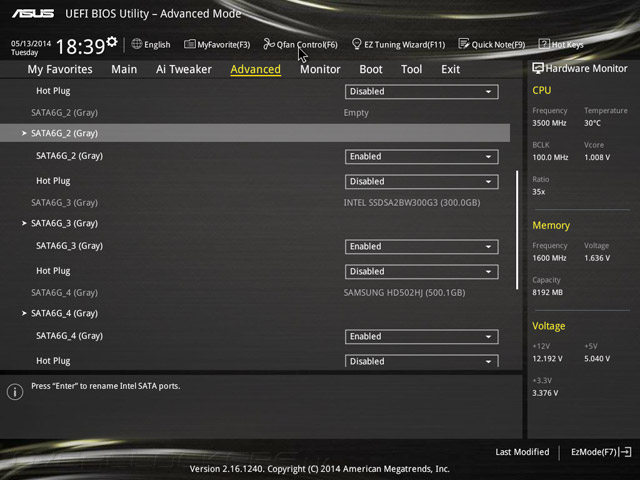Click the Memory section heading
Viewport: 640px width, 480px height.
click(551, 225)
